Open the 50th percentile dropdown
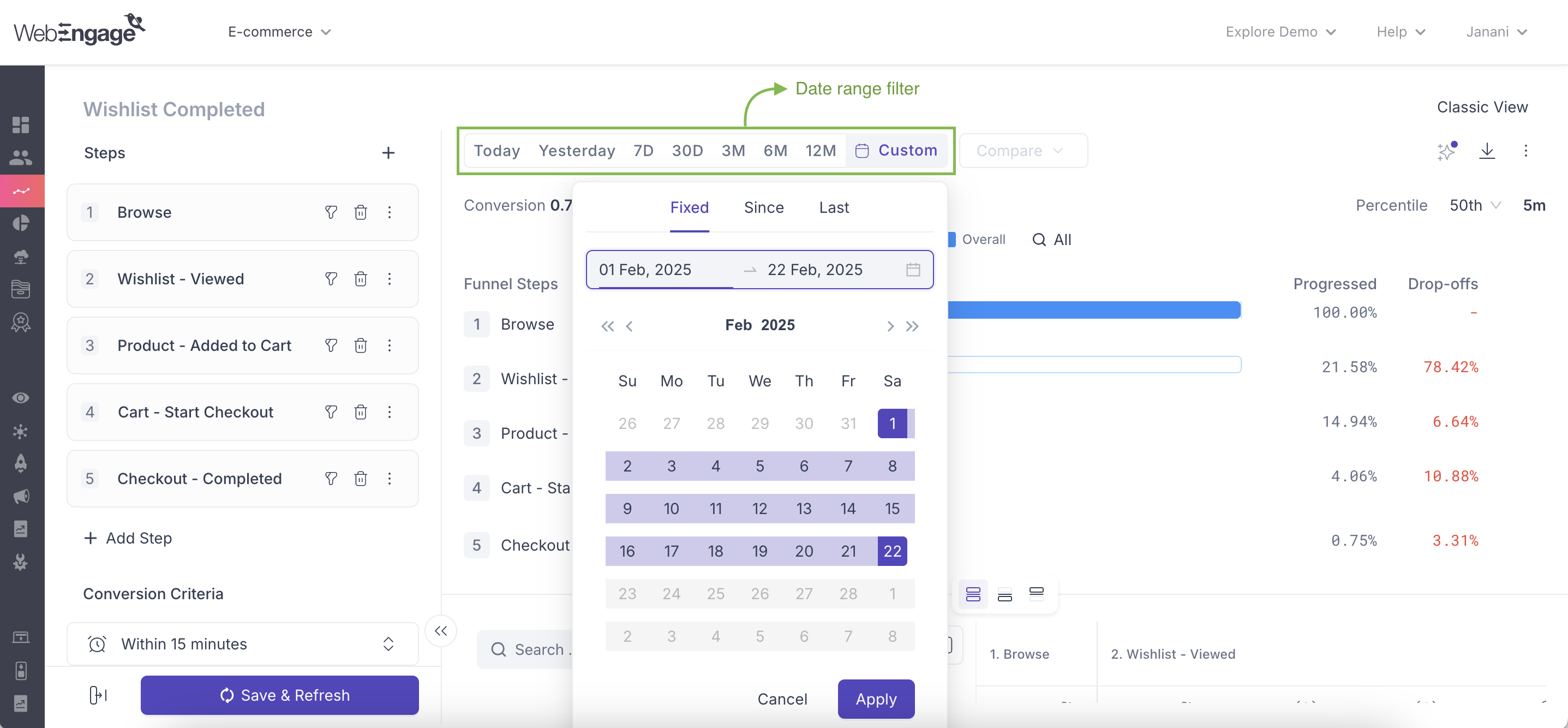 (x=1475, y=206)
